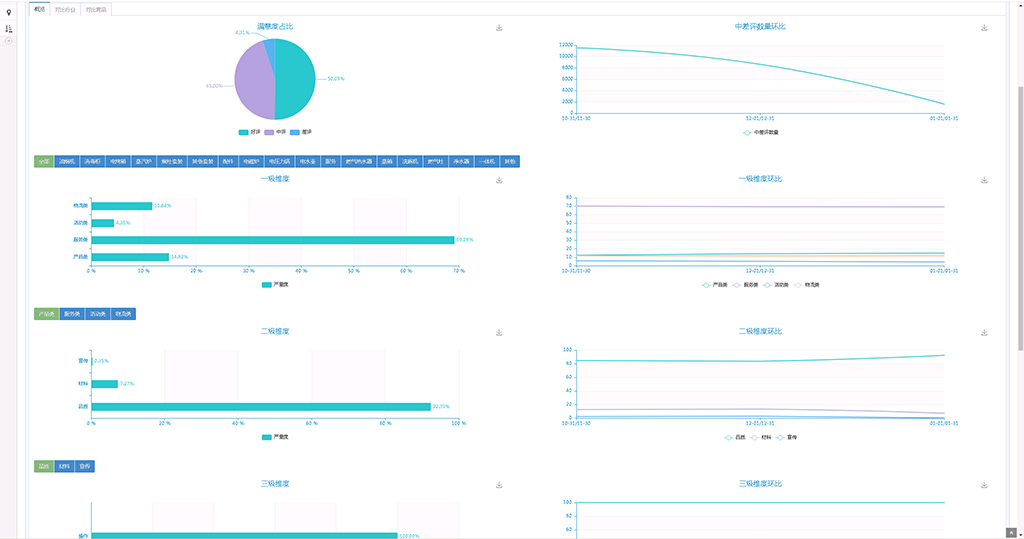Toggle 好评 legend in pie chart
This screenshot has width=1024, height=539.
249,131
